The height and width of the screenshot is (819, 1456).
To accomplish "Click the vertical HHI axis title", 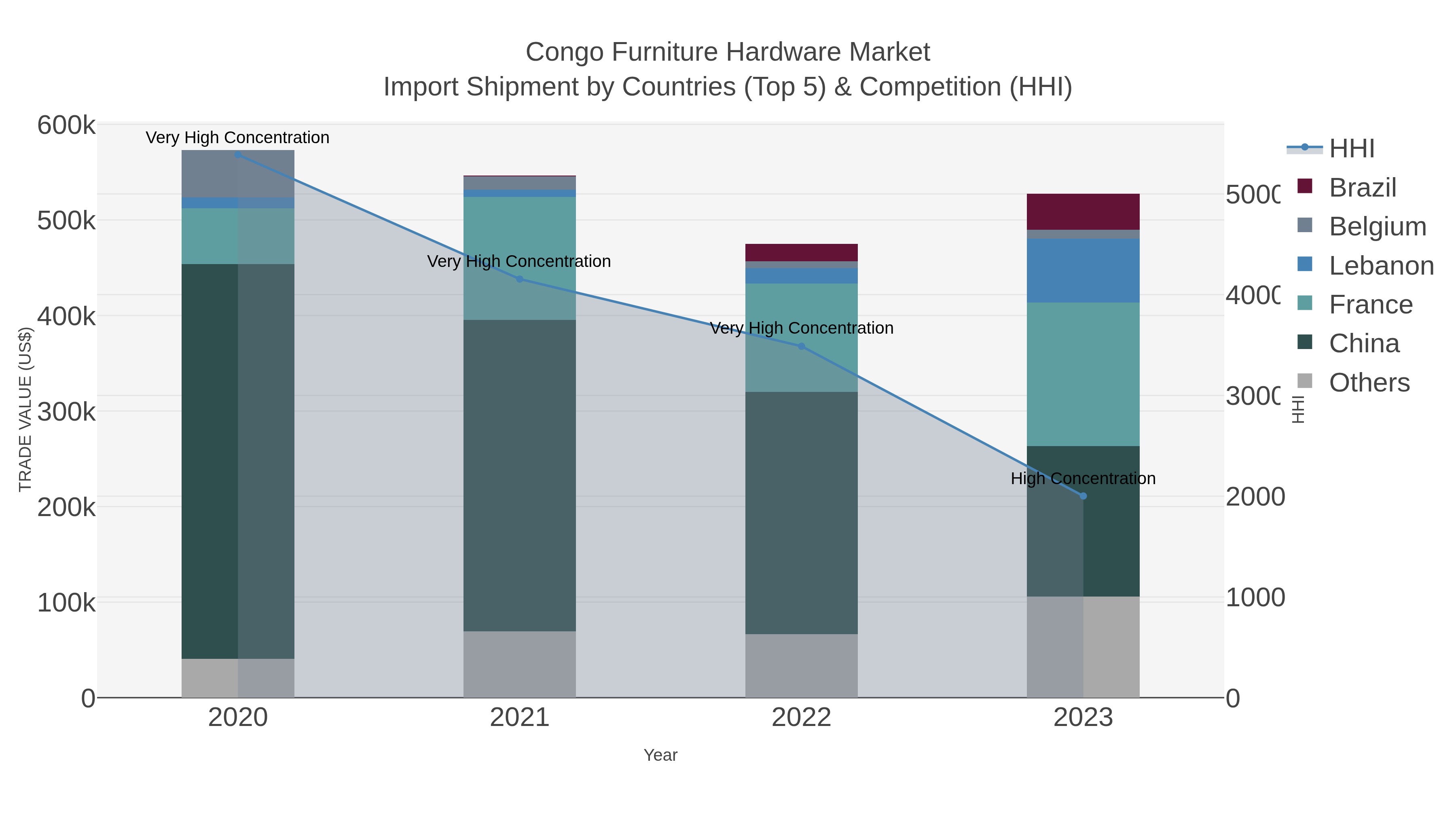I will pos(1299,409).
